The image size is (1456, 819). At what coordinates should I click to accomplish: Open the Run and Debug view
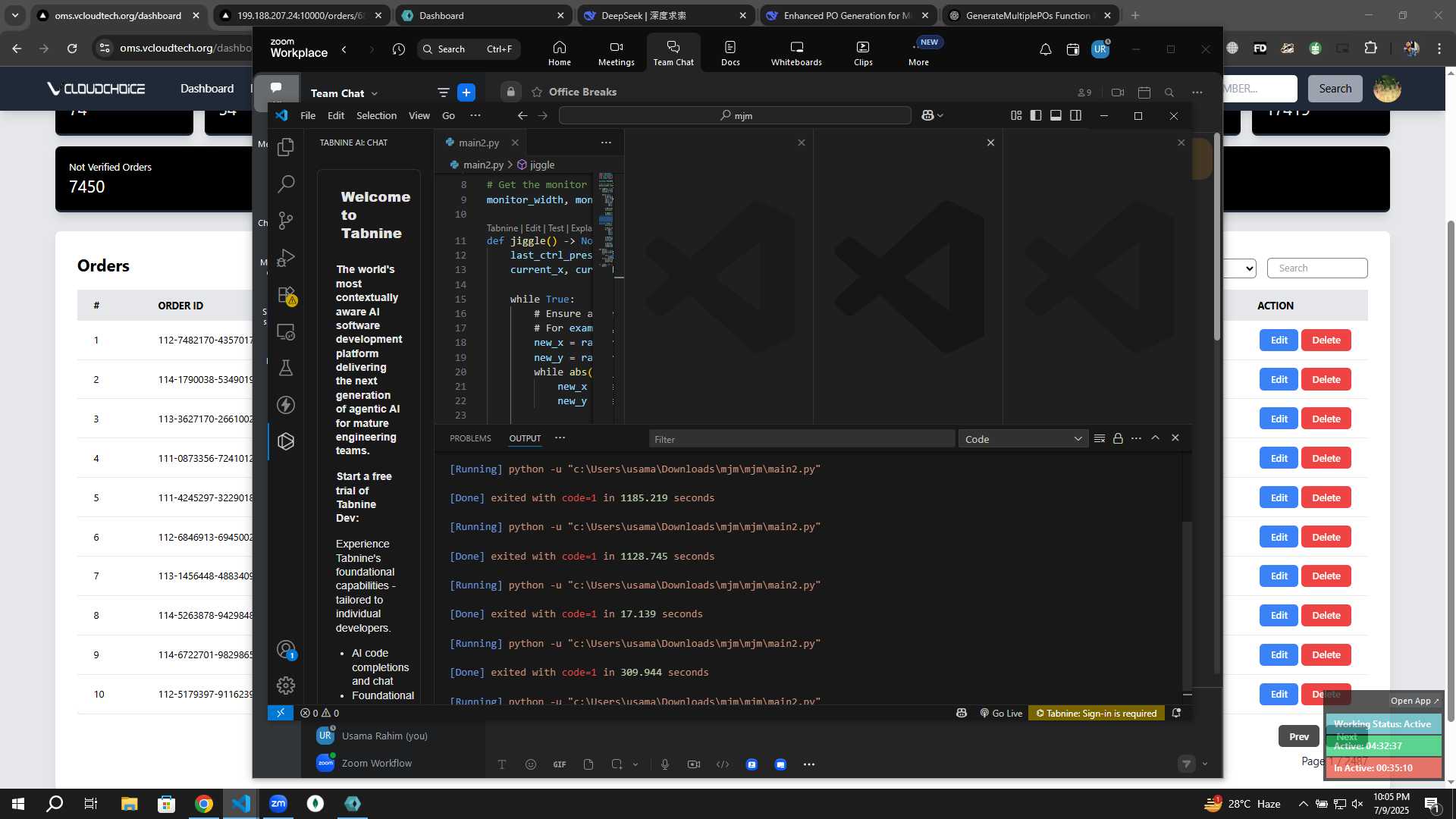tap(286, 258)
